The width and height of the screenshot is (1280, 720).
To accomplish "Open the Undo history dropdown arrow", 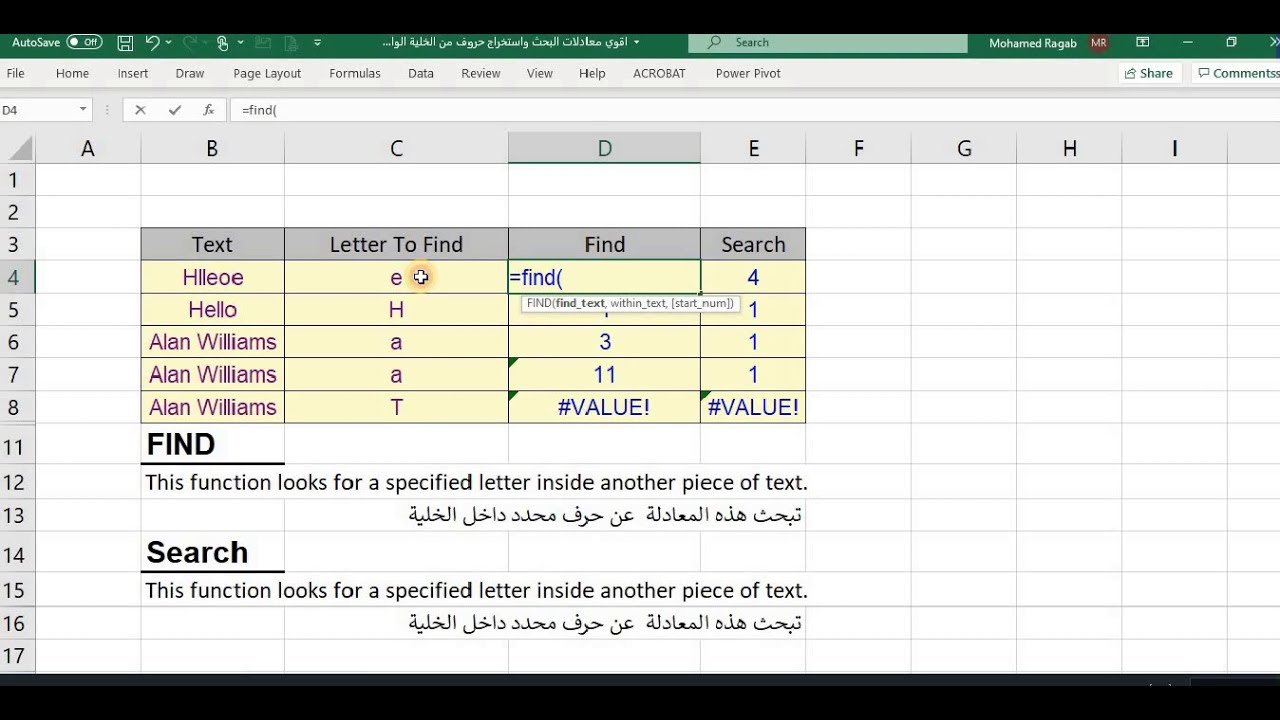I will pyautogui.click(x=168, y=42).
